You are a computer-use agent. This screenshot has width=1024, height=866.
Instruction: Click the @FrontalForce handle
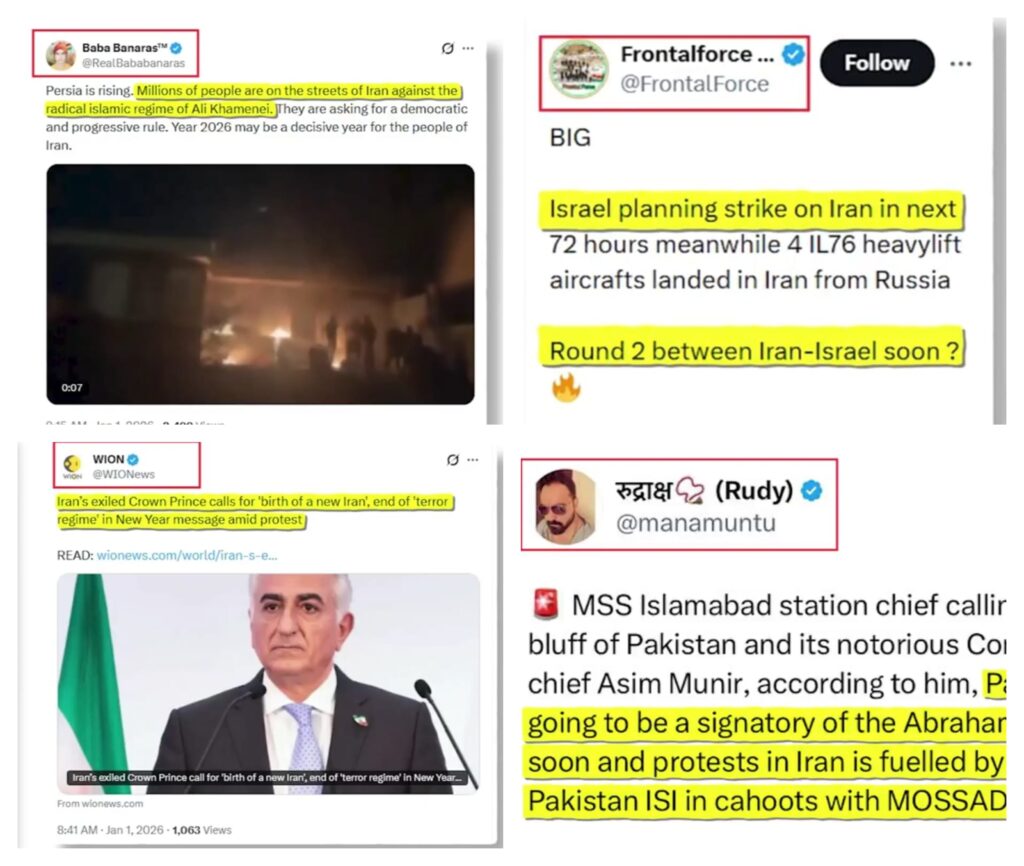point(695,84)
